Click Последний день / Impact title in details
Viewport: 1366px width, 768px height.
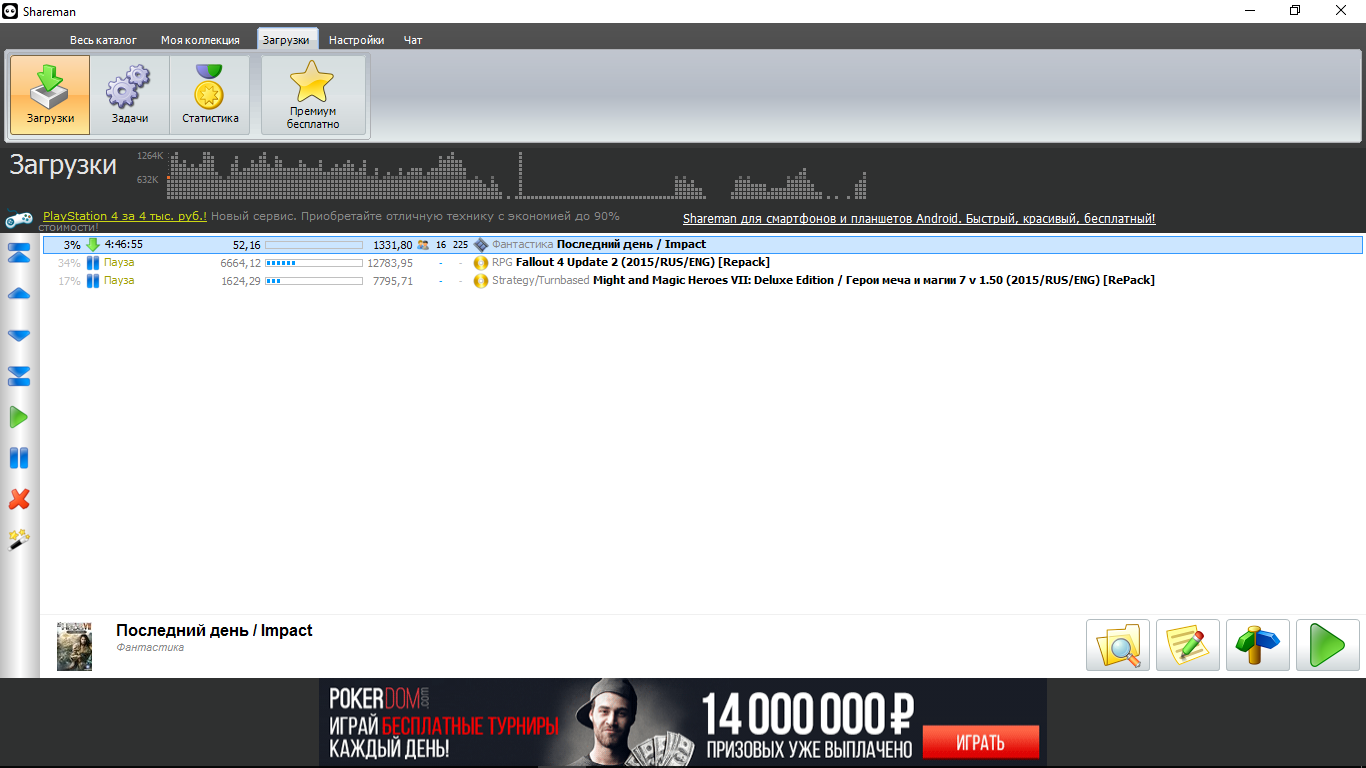point(214,630)
